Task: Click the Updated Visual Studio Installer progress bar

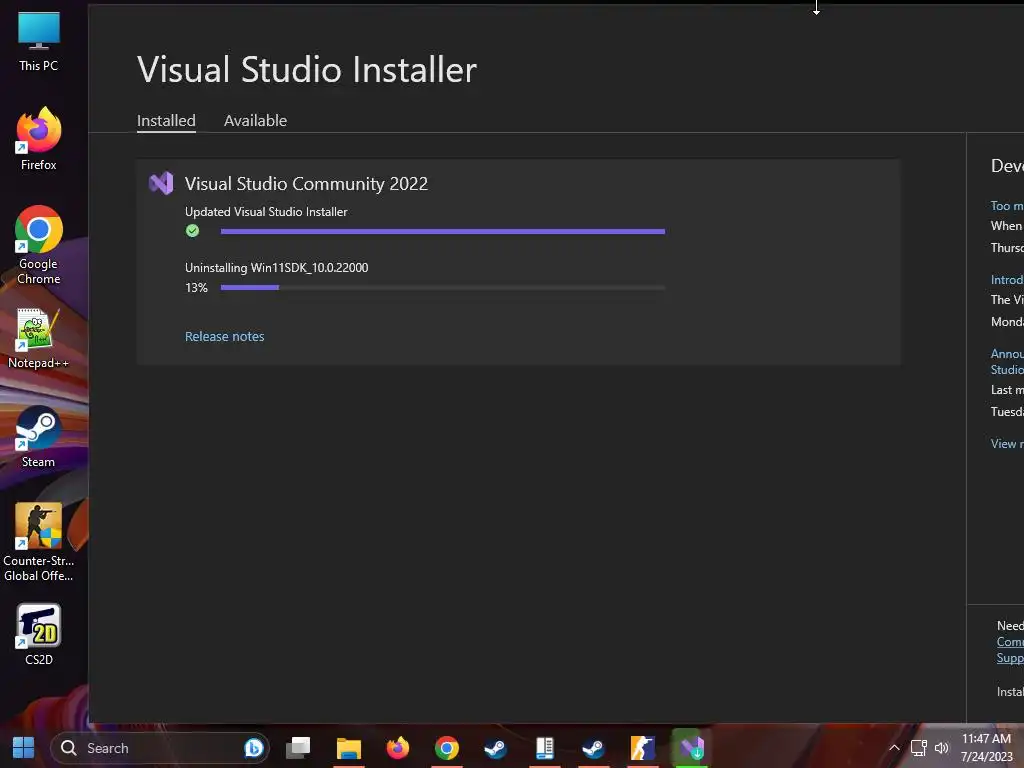Action: [443, 231]
